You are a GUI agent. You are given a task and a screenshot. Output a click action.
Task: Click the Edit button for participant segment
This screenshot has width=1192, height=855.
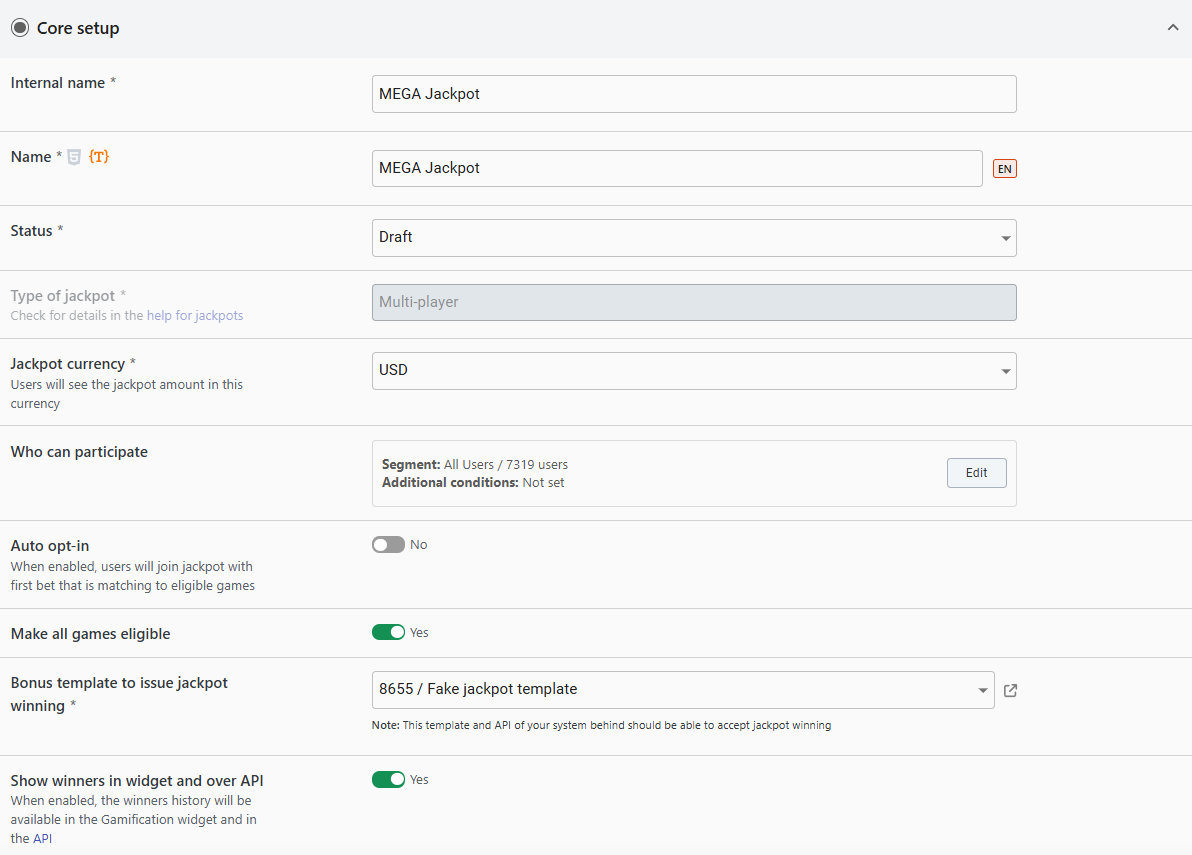[x=976, y=473]
